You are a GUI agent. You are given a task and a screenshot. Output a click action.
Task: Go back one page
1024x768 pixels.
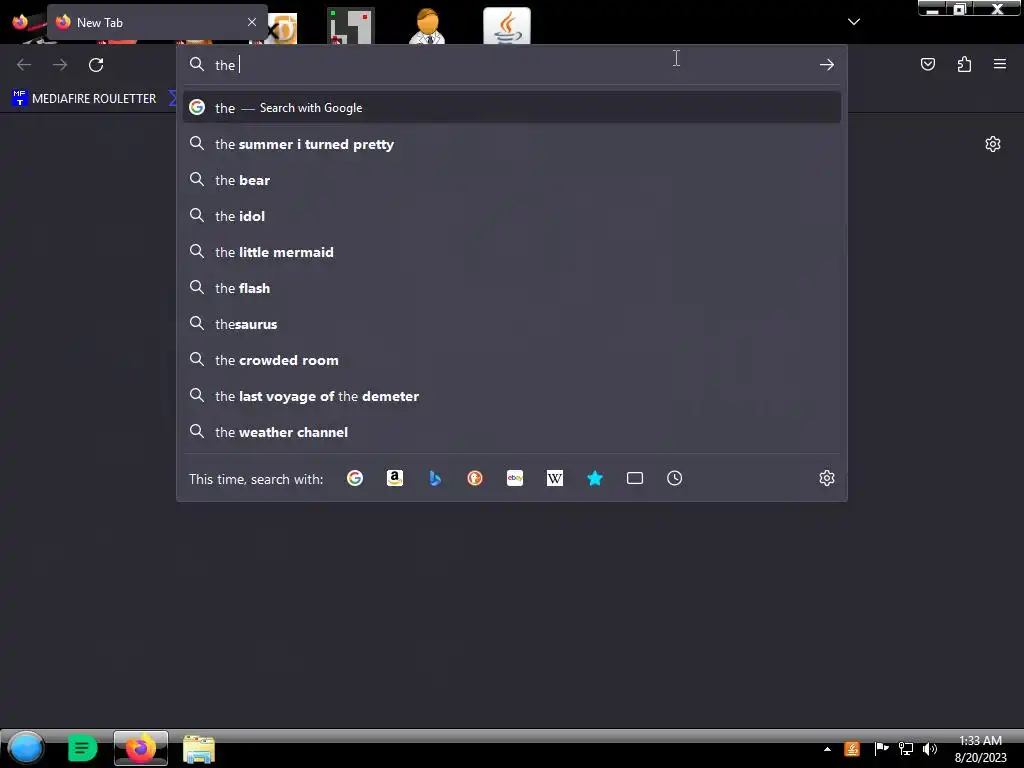[24, 65]
